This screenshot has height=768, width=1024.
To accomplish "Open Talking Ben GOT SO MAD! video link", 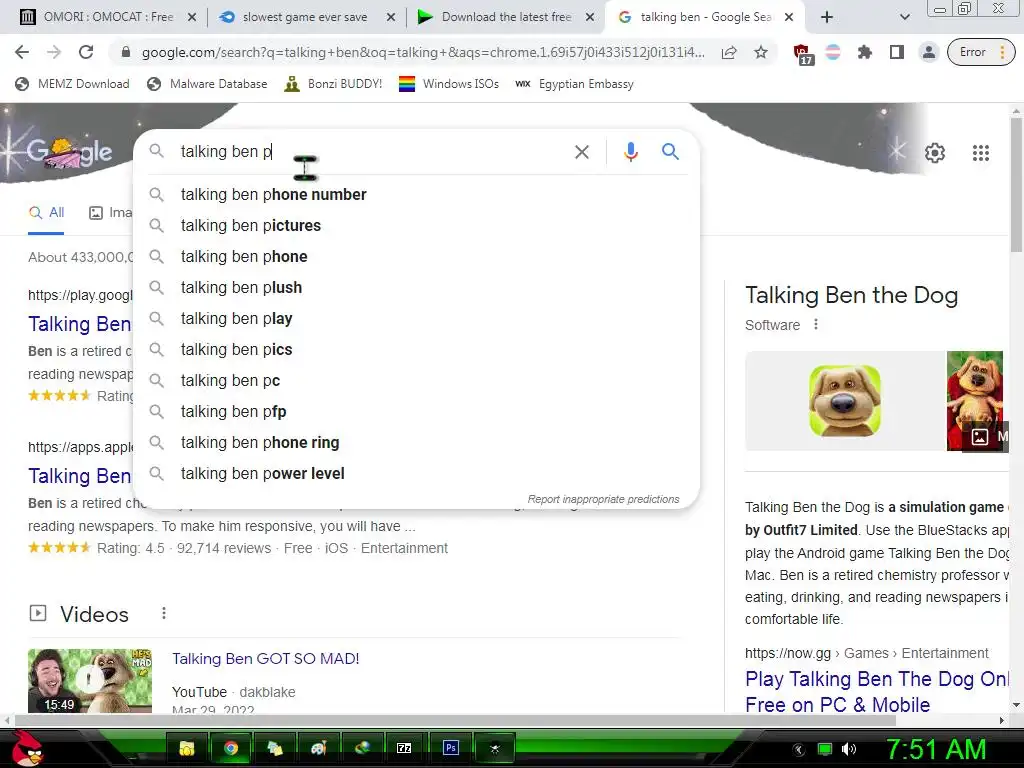I will (x=266, y=658).
